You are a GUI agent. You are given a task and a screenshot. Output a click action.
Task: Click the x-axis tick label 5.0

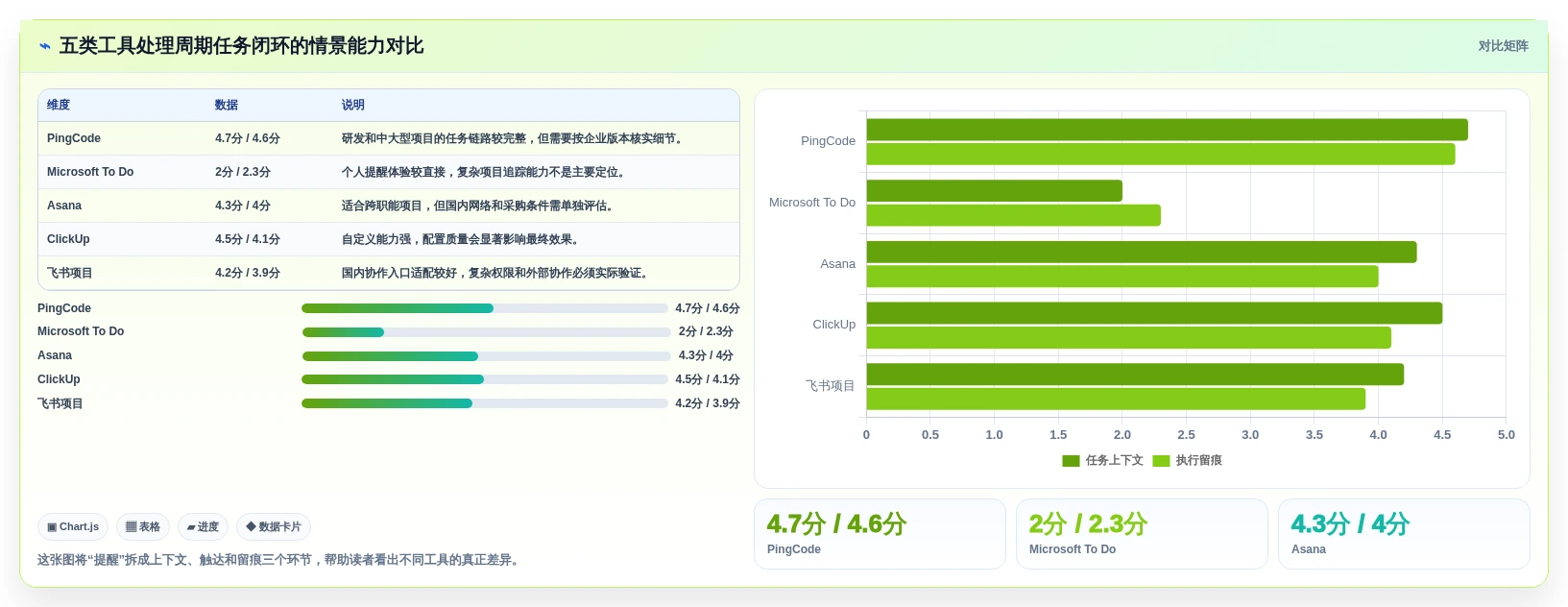tap(1506, 435)
